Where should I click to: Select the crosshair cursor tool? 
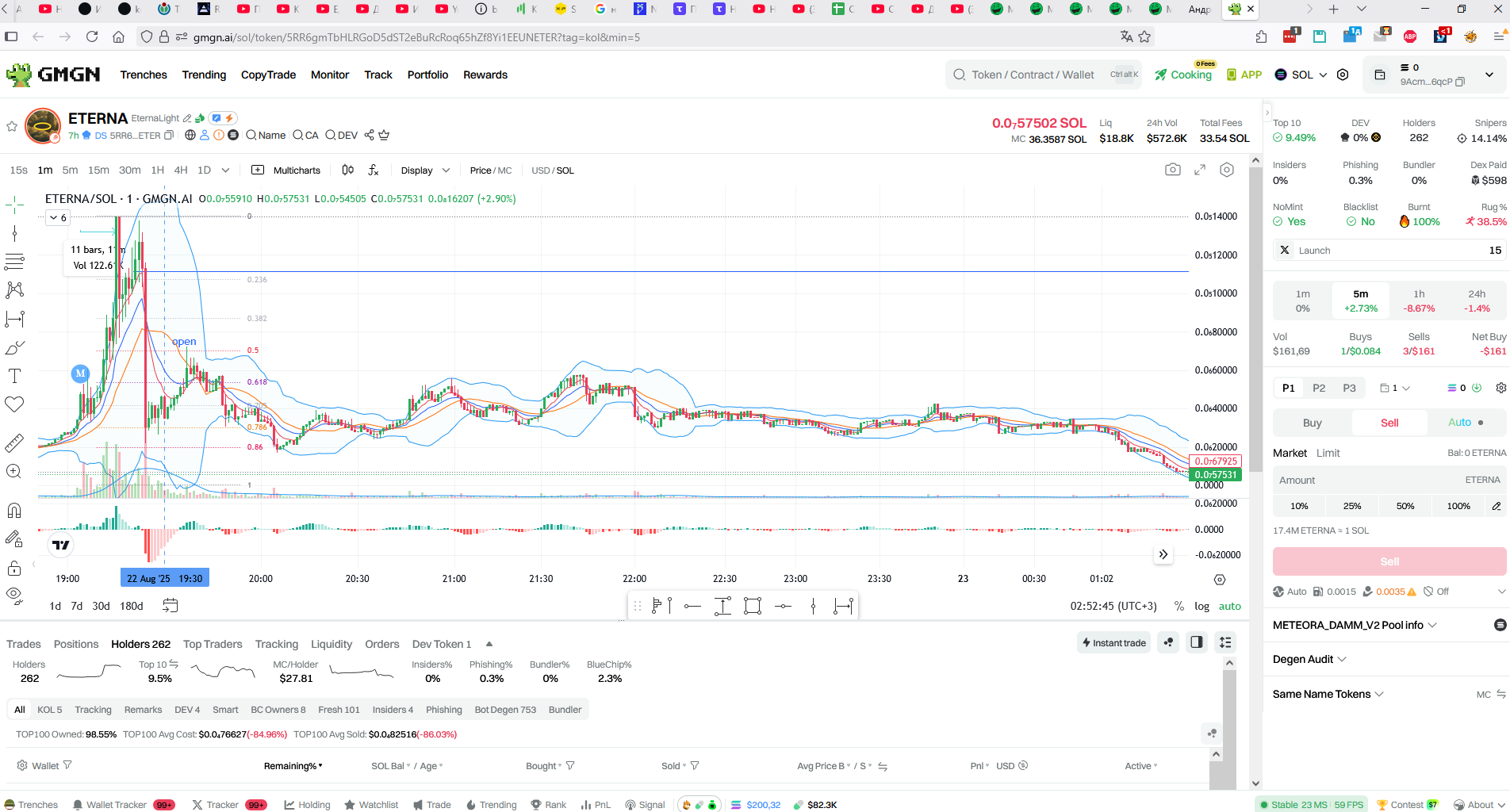14,205
